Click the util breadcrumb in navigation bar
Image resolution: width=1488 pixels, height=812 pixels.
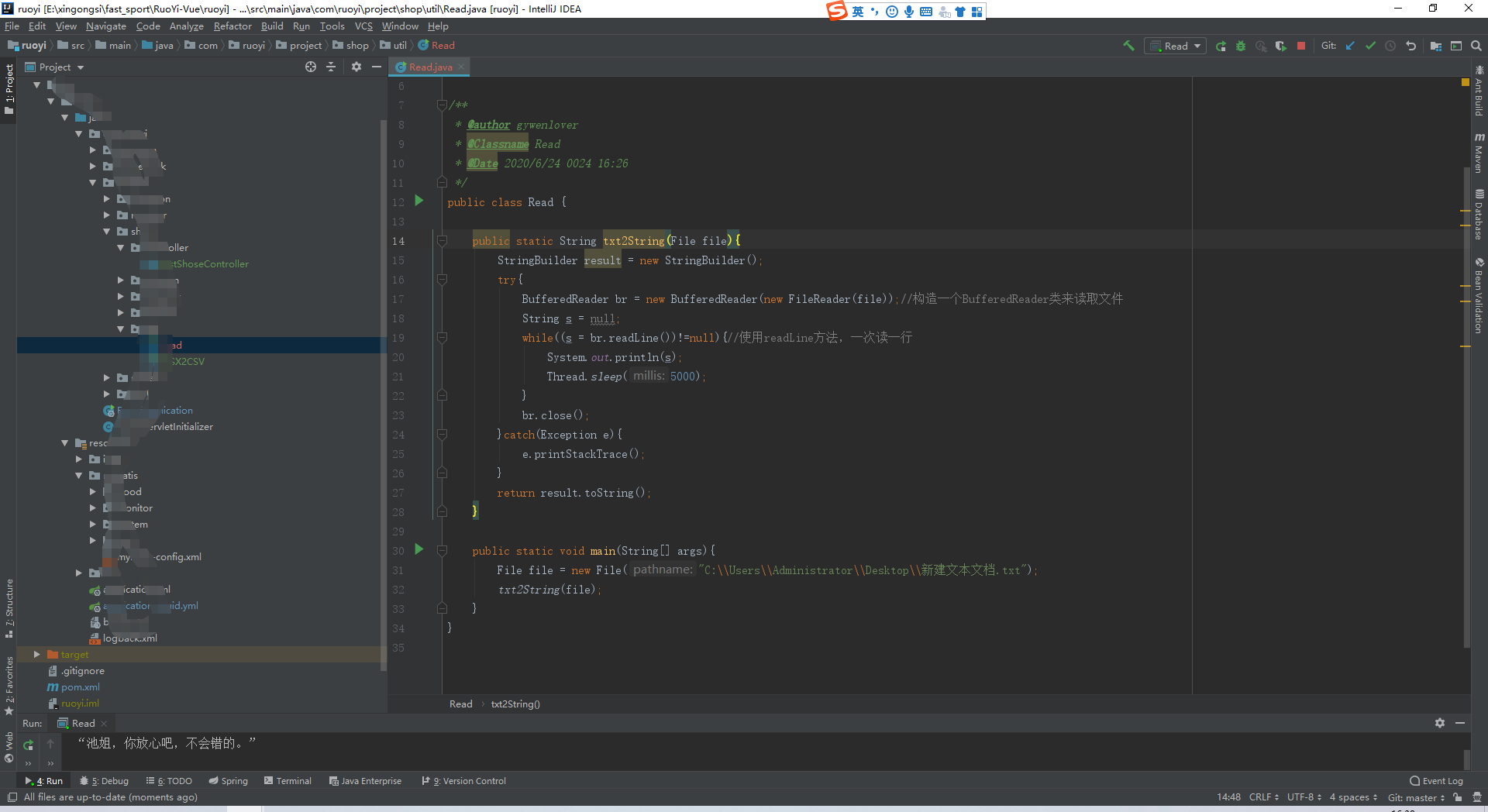[394, 46]
